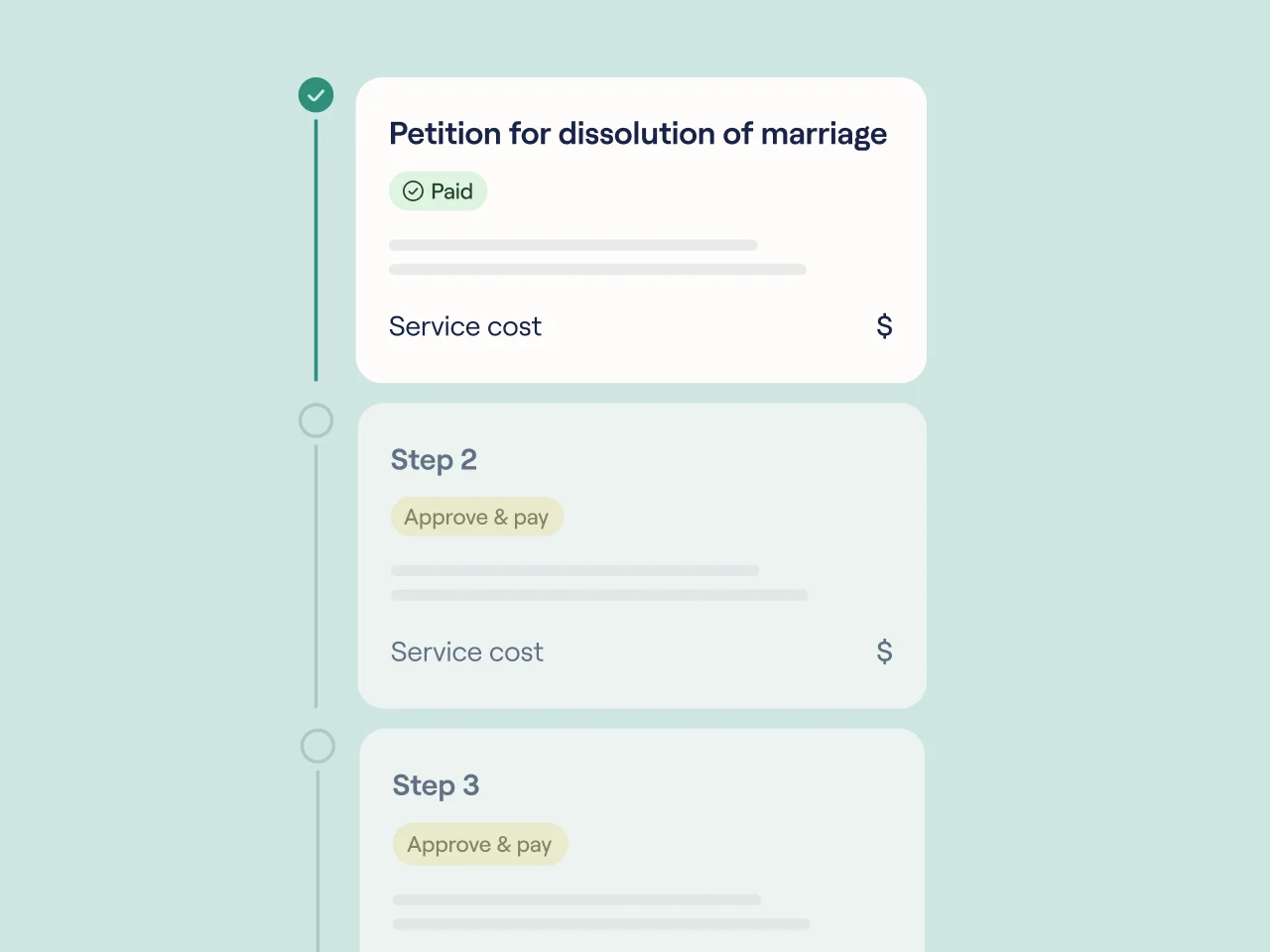Viewport: 1270px width, 952px height.
Task: Click dollar sign in Step 2 card
Action: point(884,652)
